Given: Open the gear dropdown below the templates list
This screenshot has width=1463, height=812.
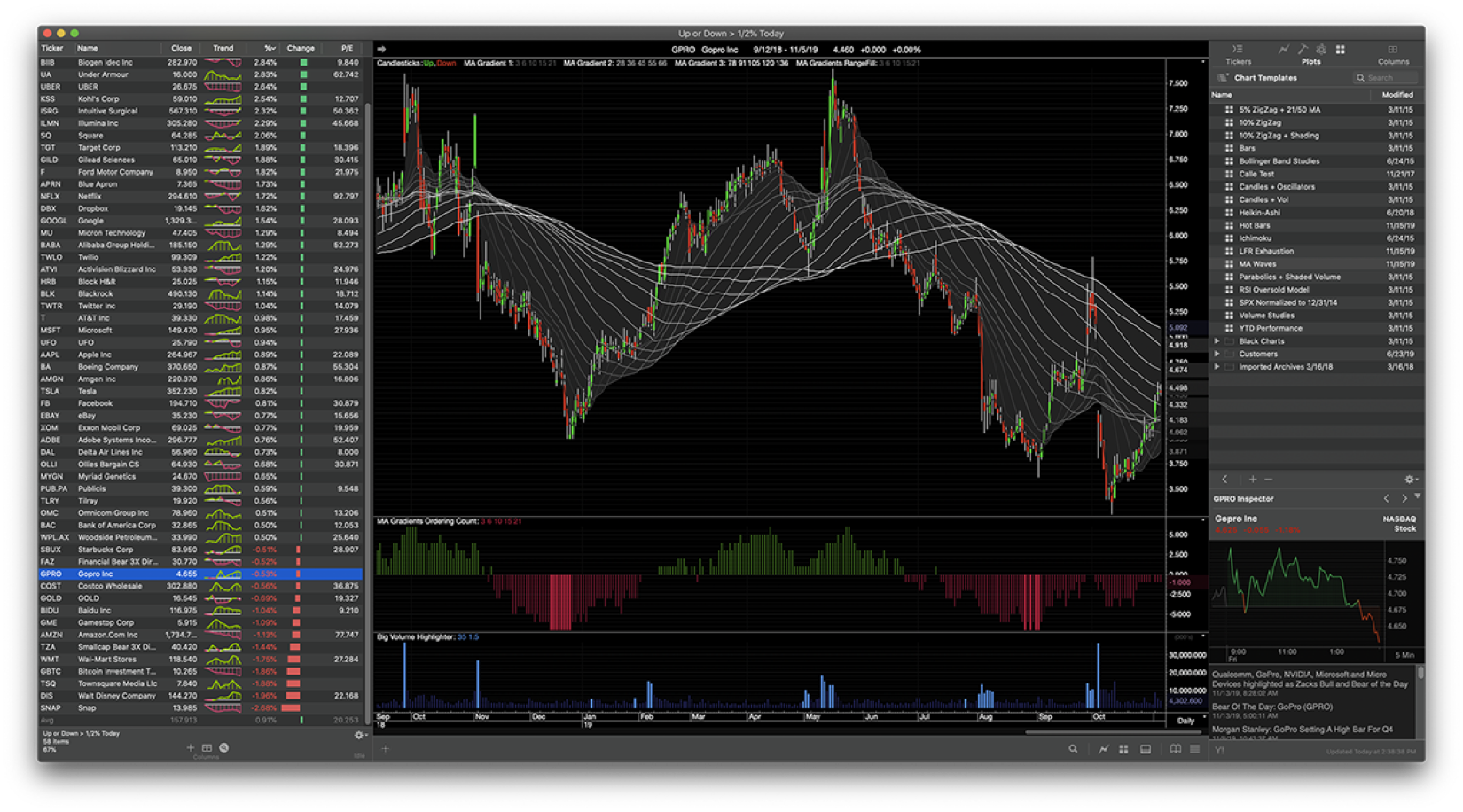Looking at the screenshot, I should tap(1411, 479).
